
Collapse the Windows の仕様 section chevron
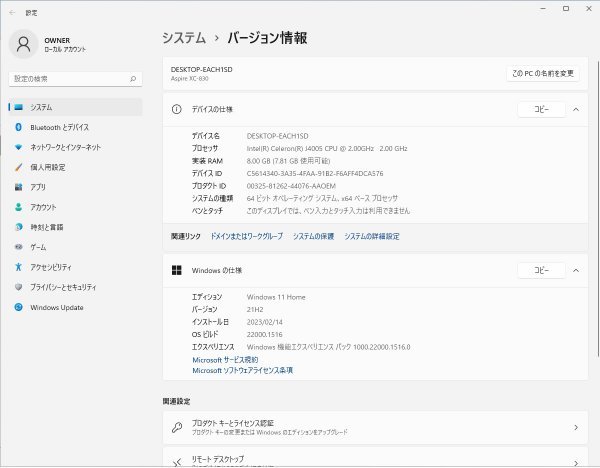click(x=576, y=271)
